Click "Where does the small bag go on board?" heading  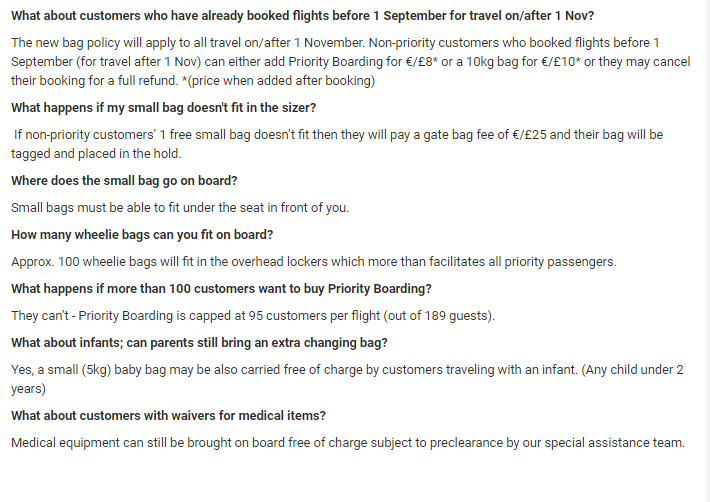click(131, 181)
